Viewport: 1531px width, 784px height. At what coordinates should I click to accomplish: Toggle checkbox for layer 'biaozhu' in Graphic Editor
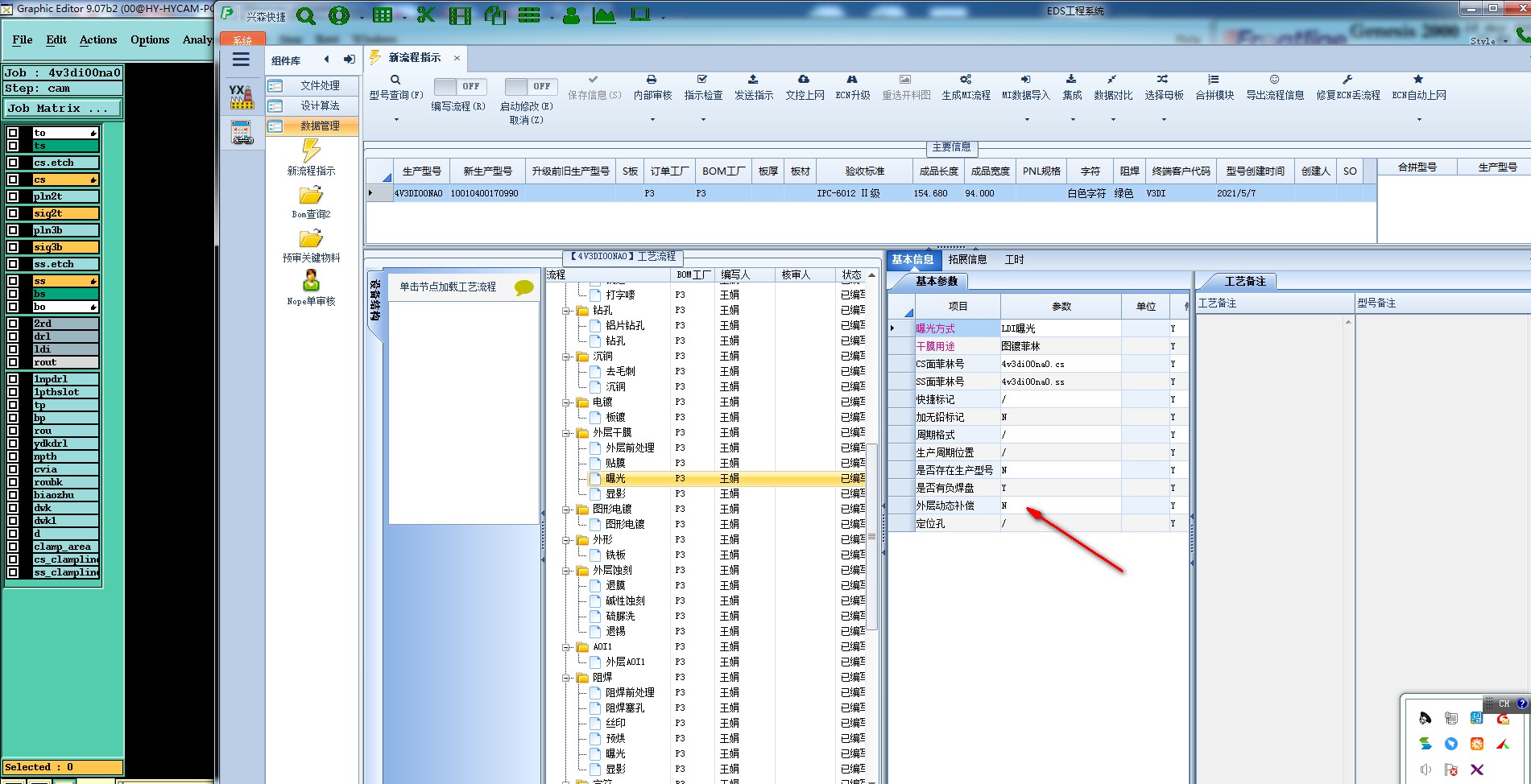(13, 495)
